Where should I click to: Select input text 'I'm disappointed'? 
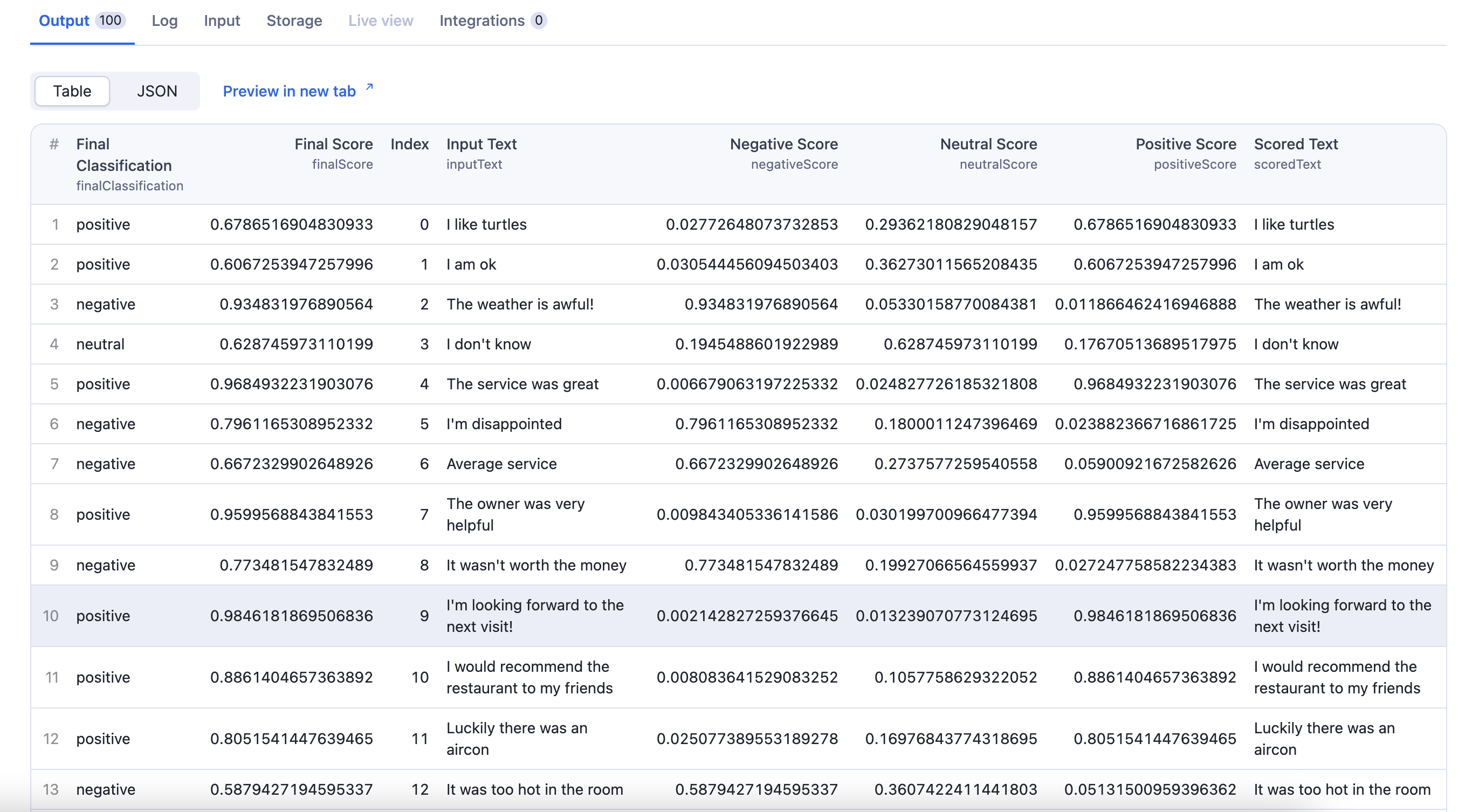coord(504,424)
